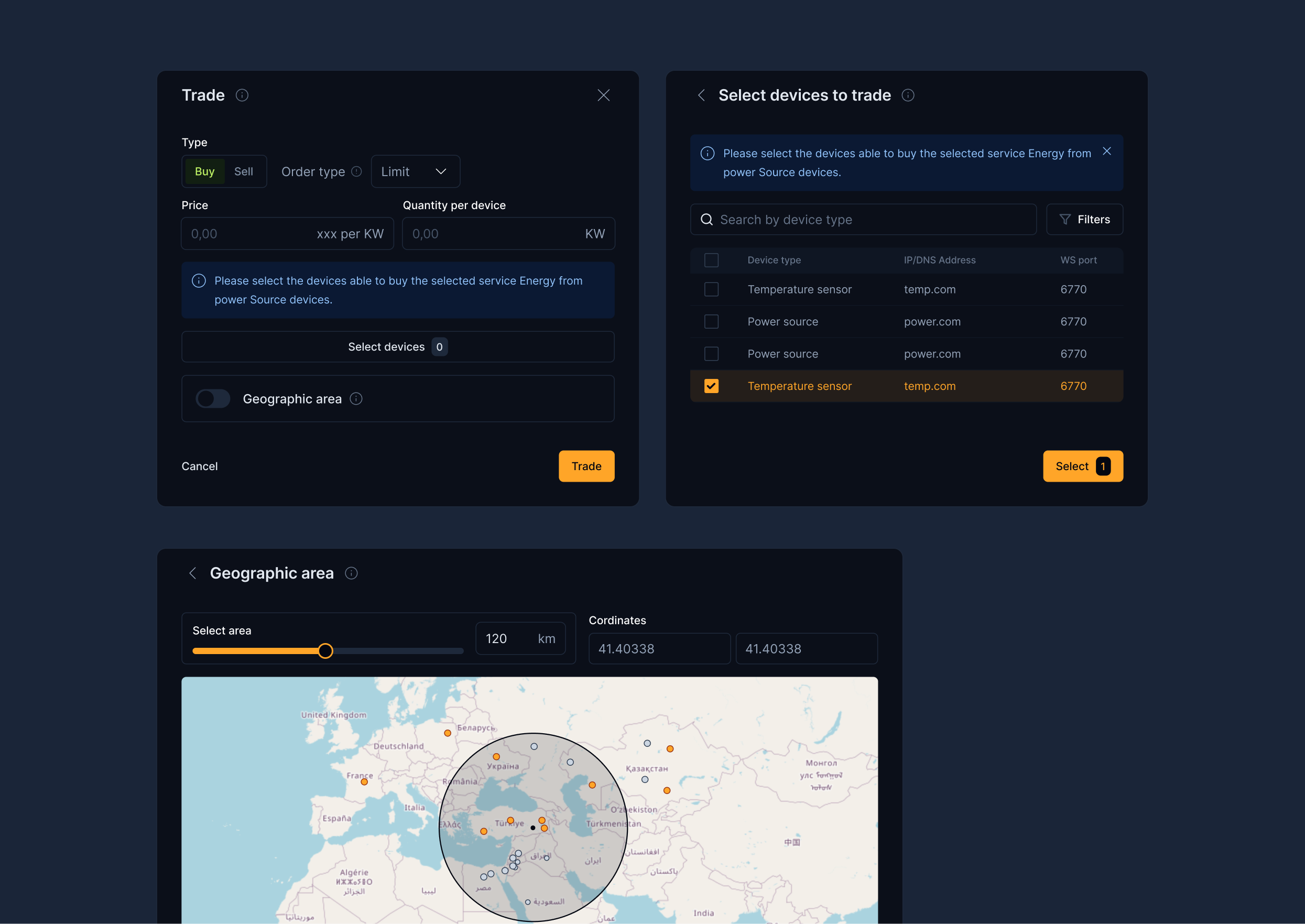Click orange map marker in Украïна
This screenshot has height=924, width=1305.
pos(496,757)
